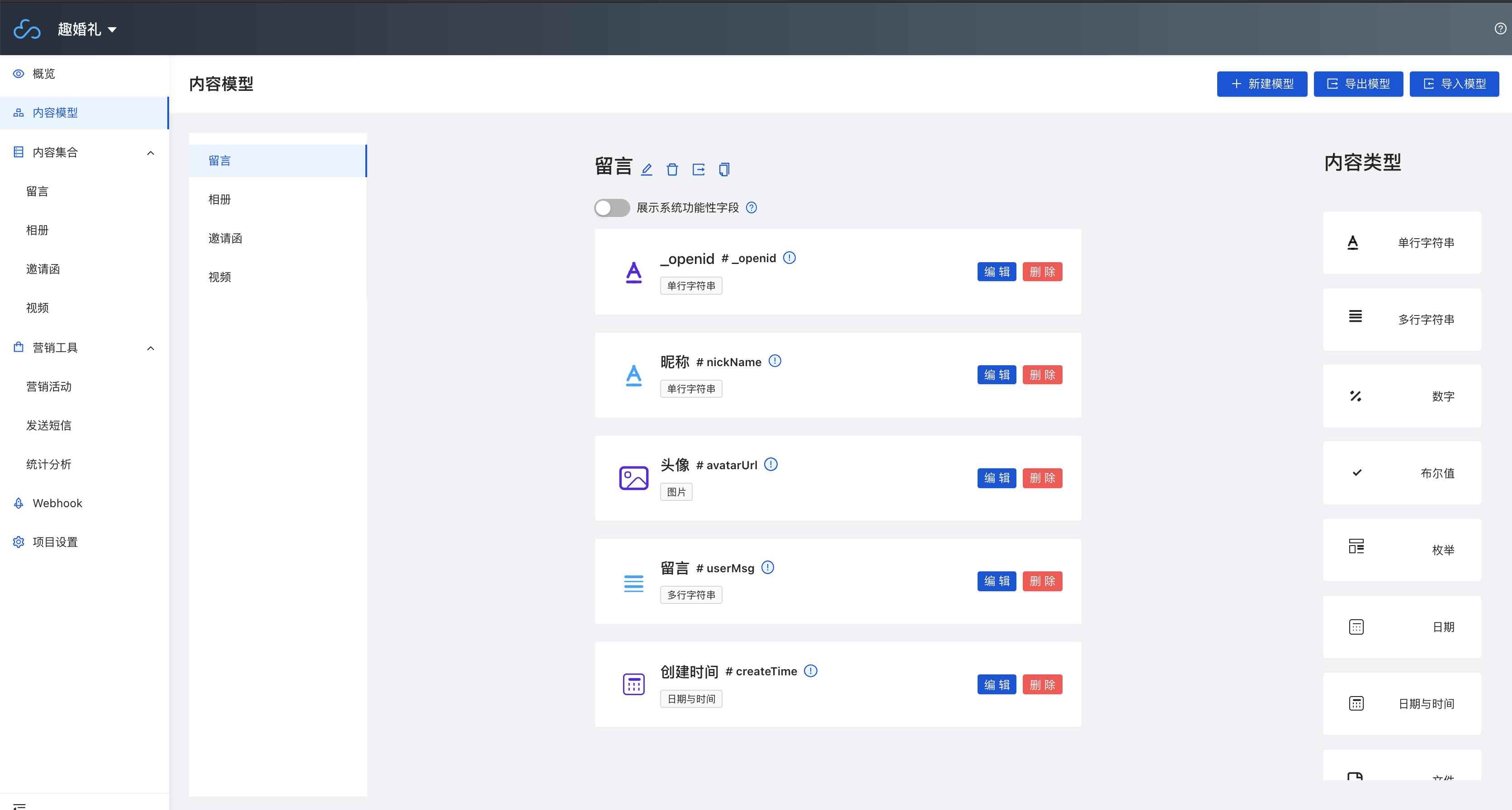Viewport: 1512px width, 810px height.
Task: Open the 趣婚礼 project dropdown
Action: pos(87,29)
